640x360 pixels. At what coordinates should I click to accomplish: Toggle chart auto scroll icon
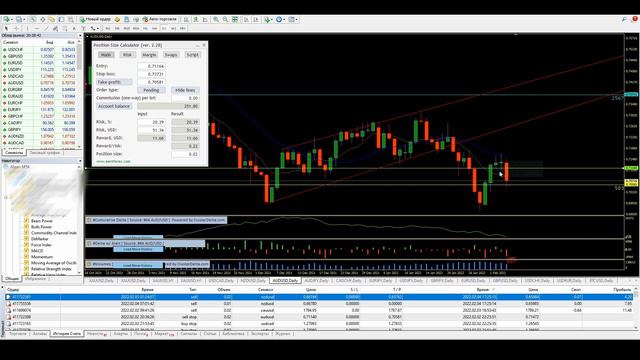(246, 19)
